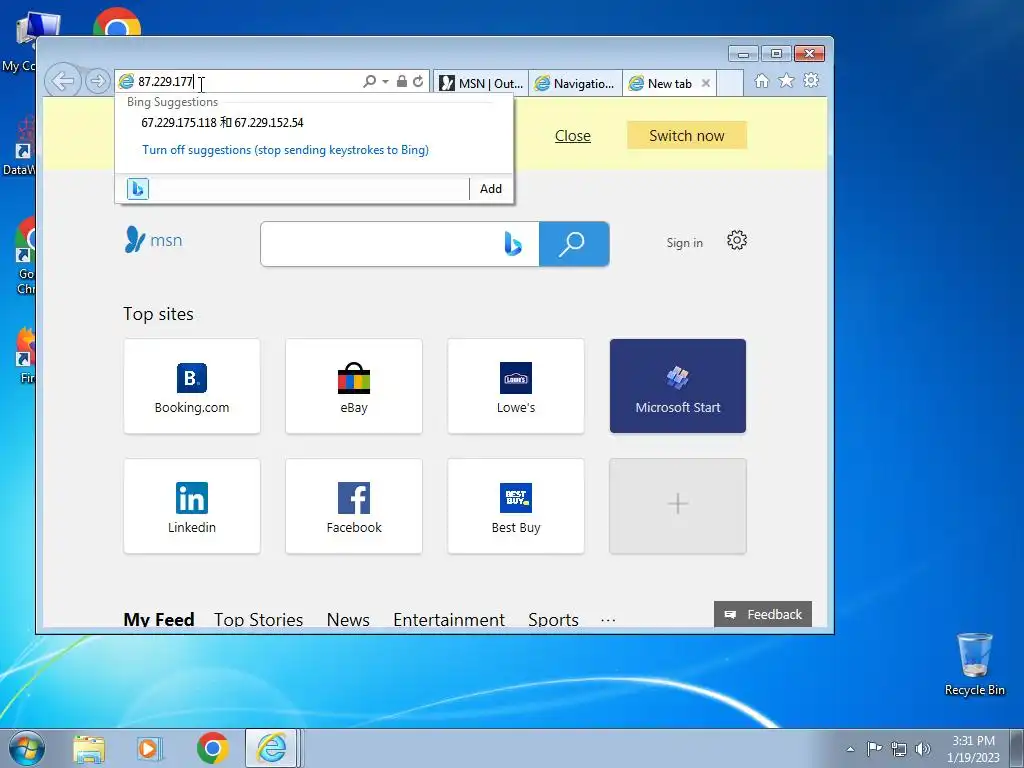Select the Google Chrome desktop shortcut at top
This screenshot has width=1024, height=768.
pos(117,22)
